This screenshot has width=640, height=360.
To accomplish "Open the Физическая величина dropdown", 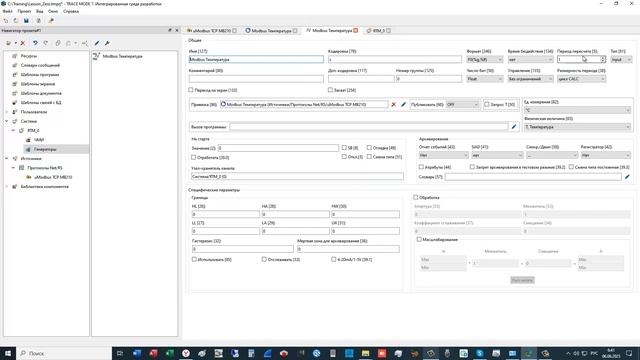I will point(577,127).
